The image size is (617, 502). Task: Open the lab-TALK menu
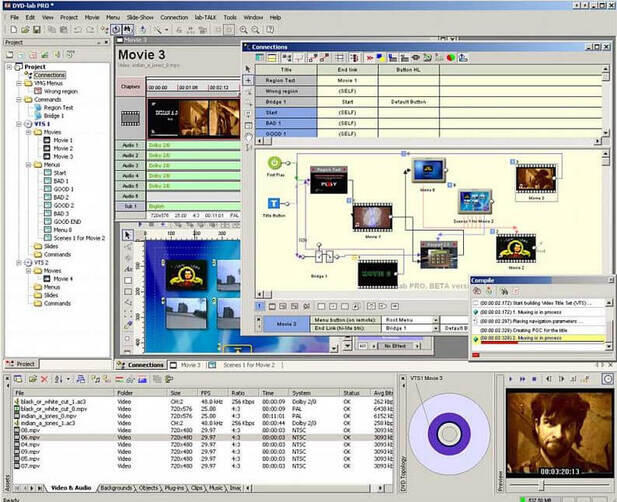coord(205,17)
